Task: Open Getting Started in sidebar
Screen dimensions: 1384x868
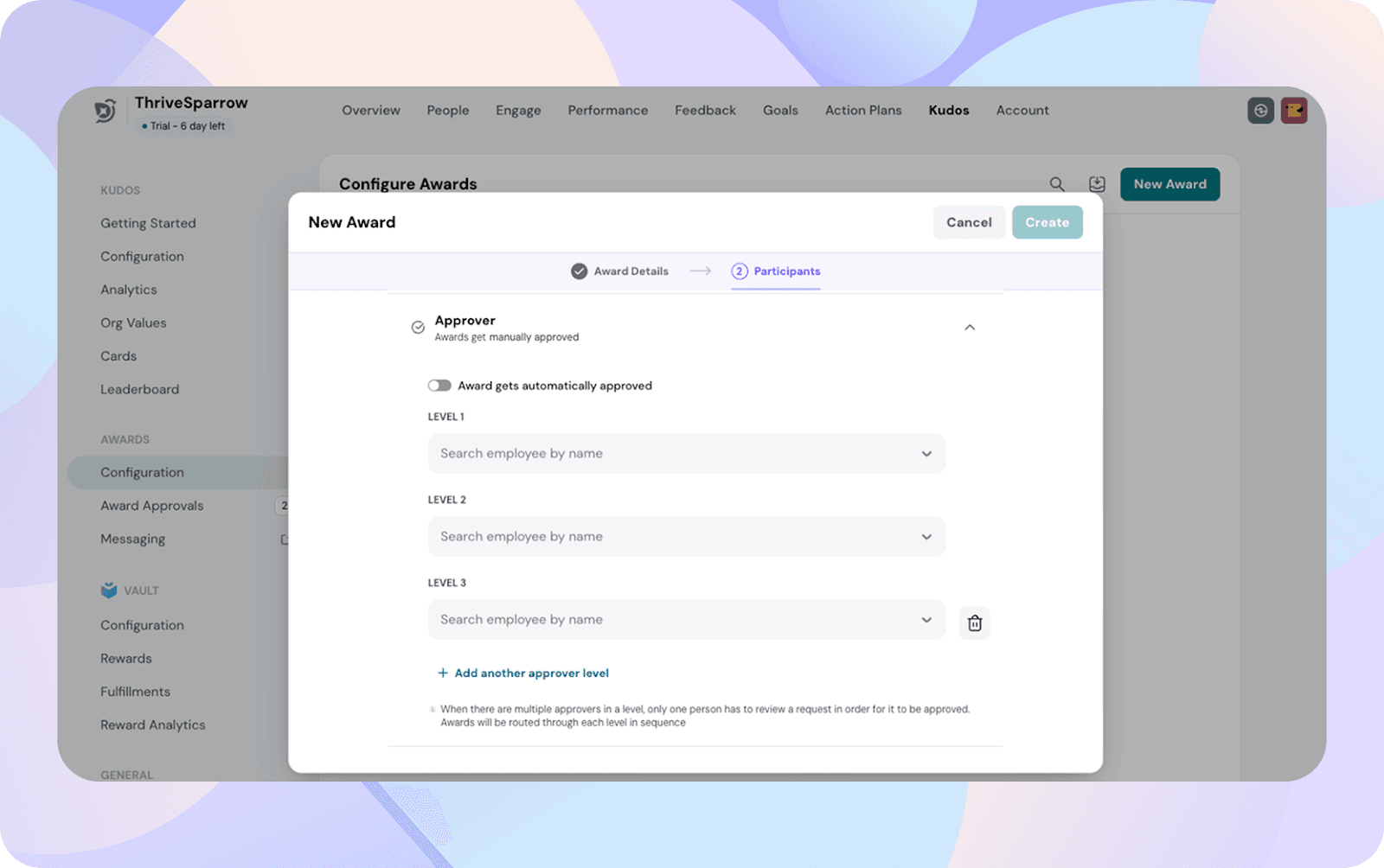Action: coord(148,223)
